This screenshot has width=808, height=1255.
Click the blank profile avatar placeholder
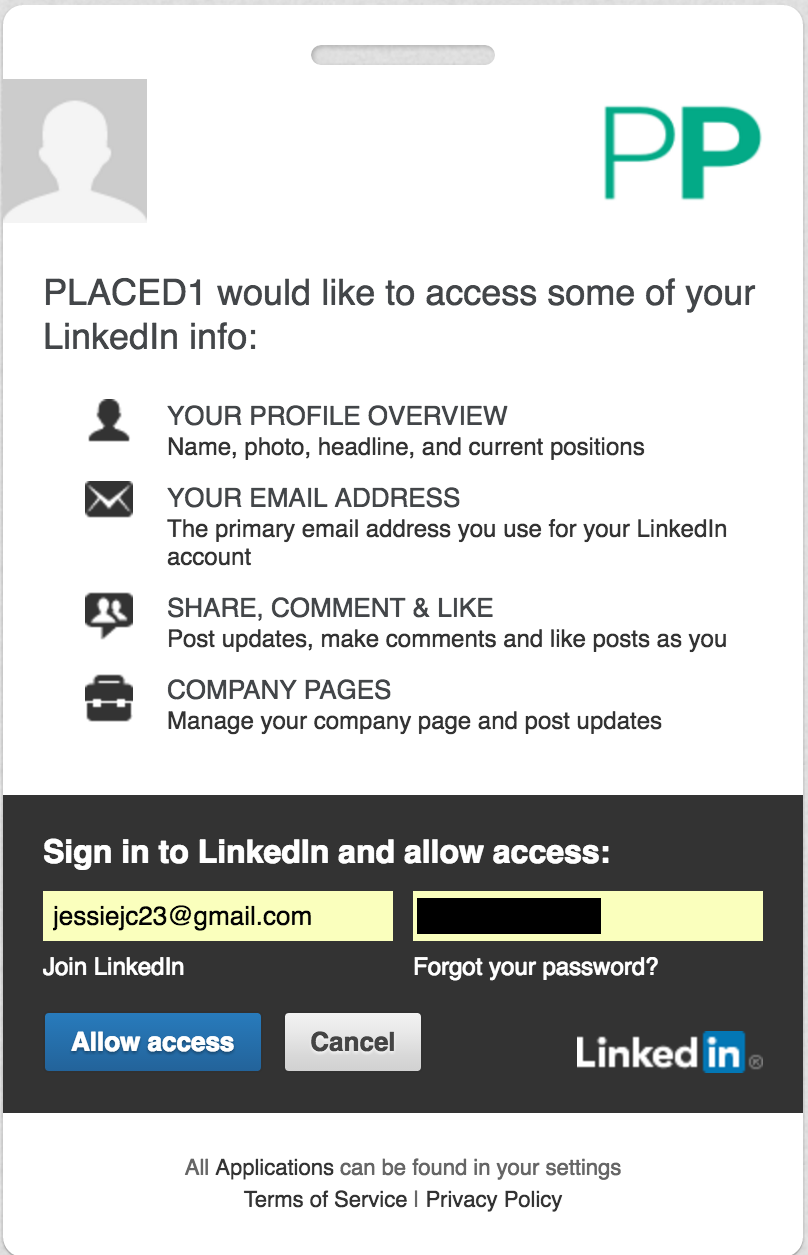pyautogui.click(x=75, y=150)
